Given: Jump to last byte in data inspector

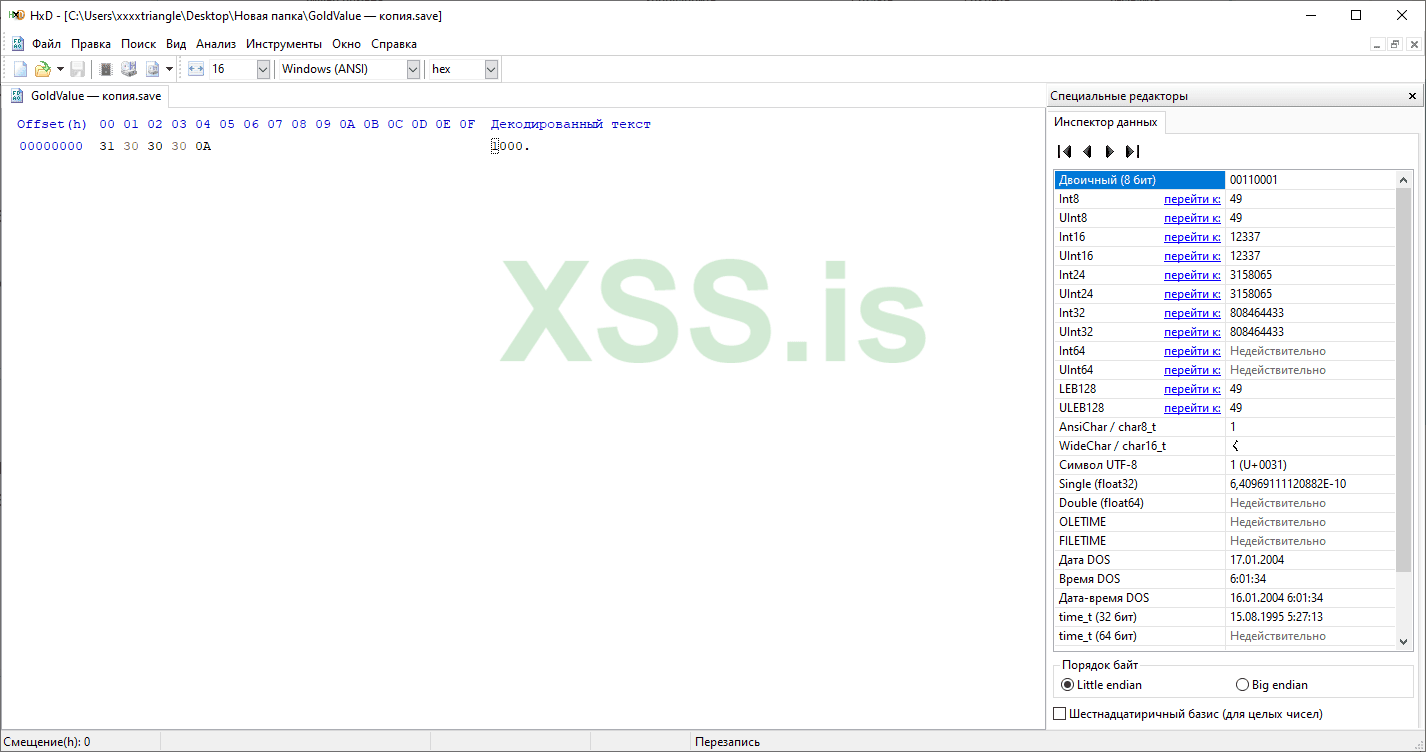Looking at the screenshot, I should (x=1132, y=152).
